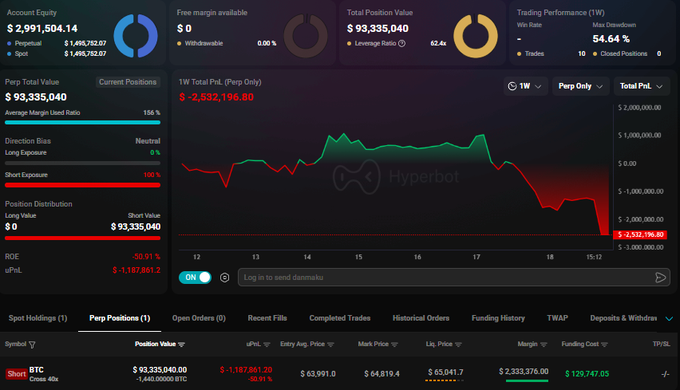Image resolution: width=680 pixels, height=390 pixels.
Task: Sort by Liq. Price column icon
Action: (x=458, y=344)
